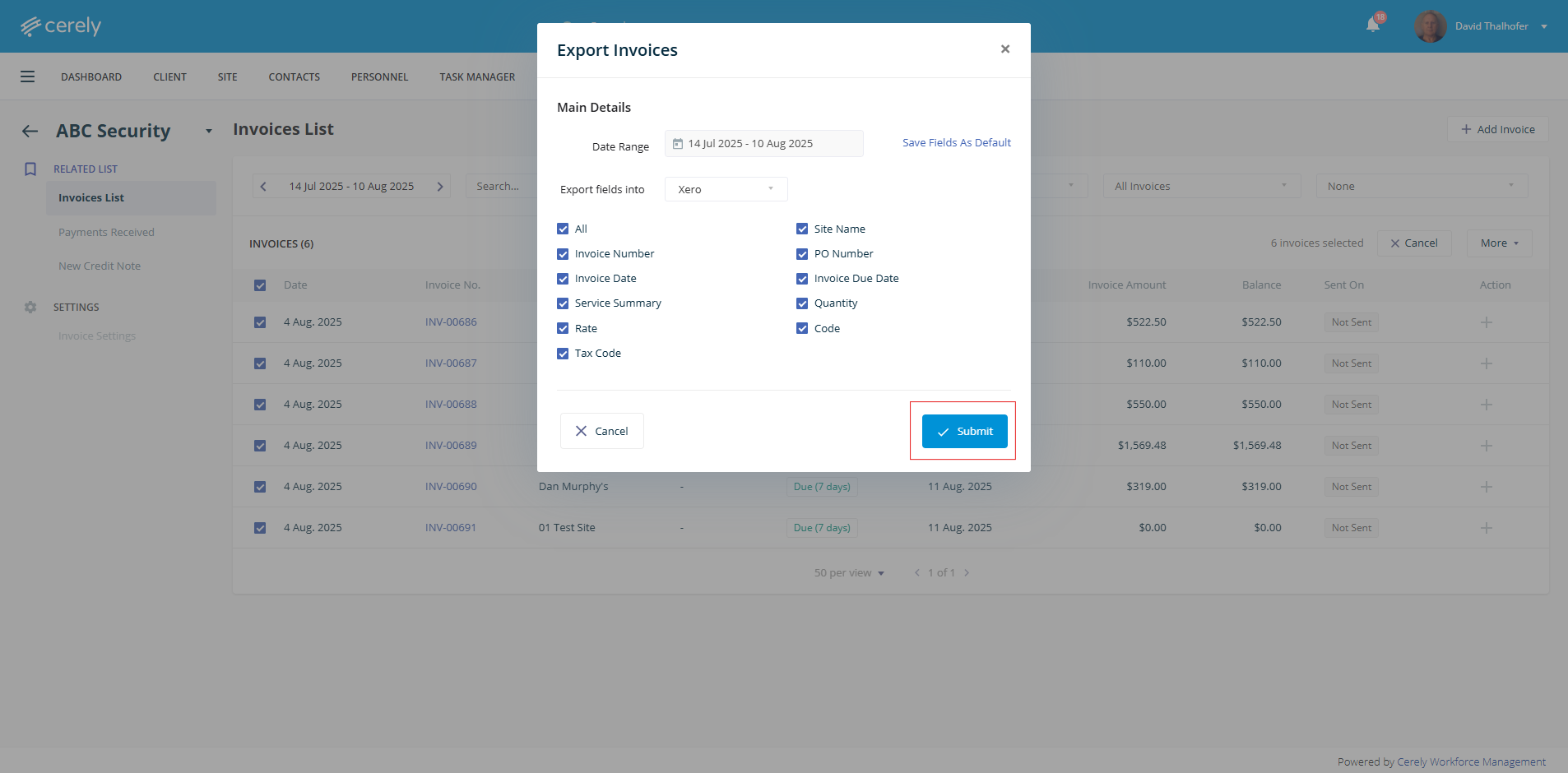1568x773 pixels.
Task: Go to previous page of invoices
Action: pyautogui.click(x=917, y=573)
